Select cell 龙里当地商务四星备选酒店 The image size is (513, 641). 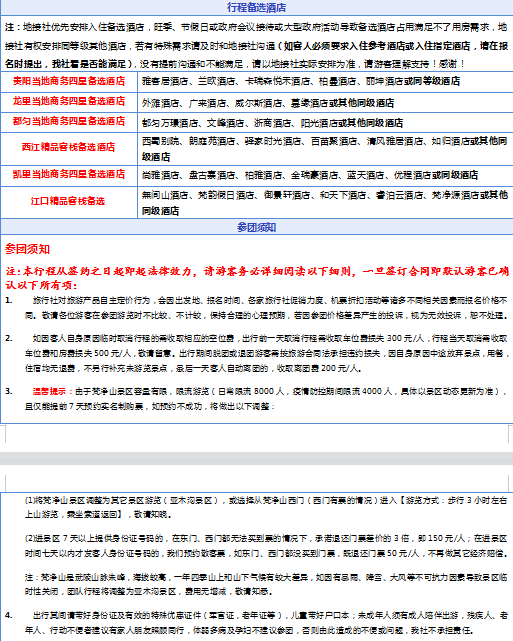coord(69,101)
